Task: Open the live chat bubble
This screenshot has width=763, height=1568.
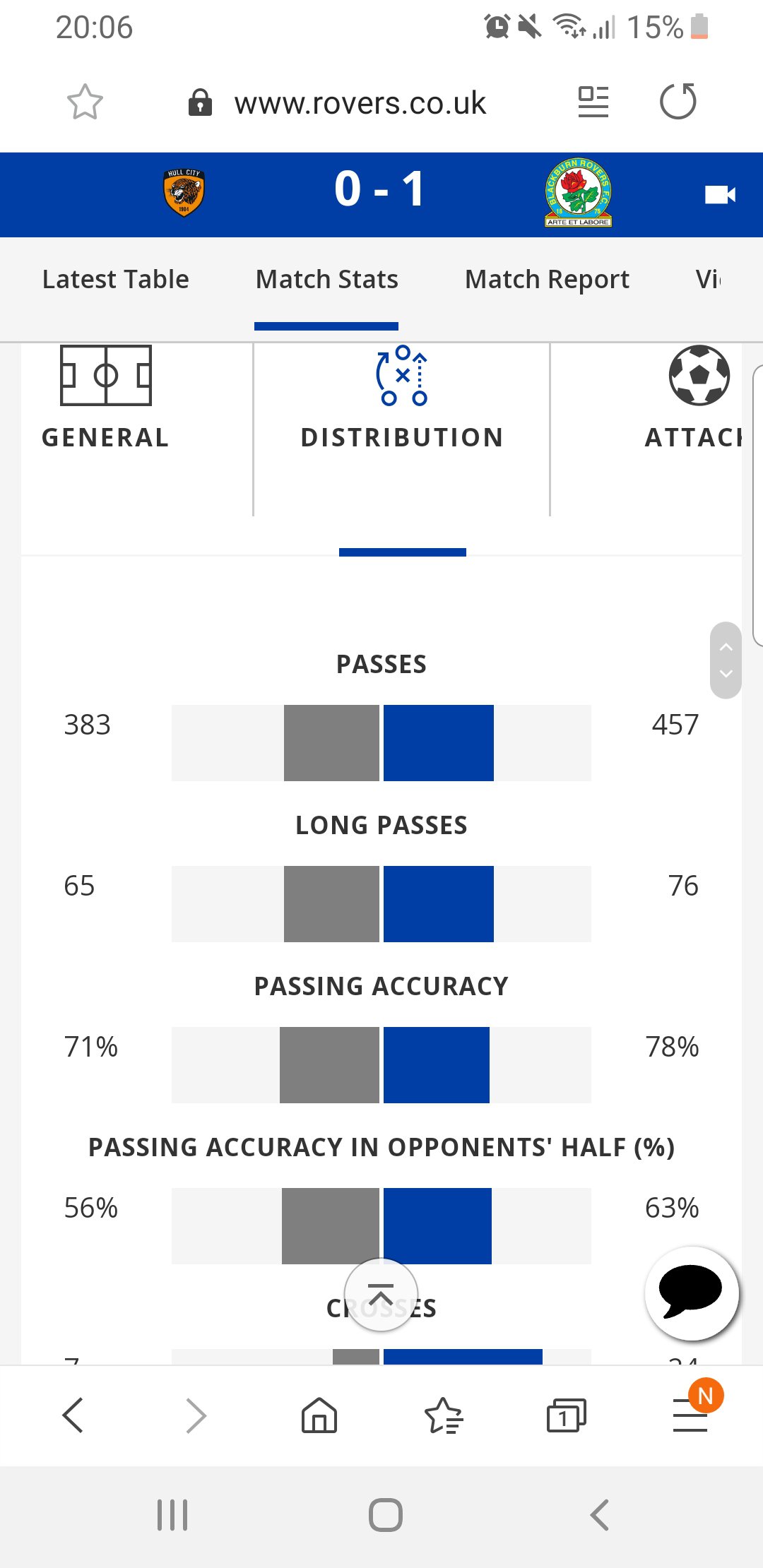Action: point(692,1293)
